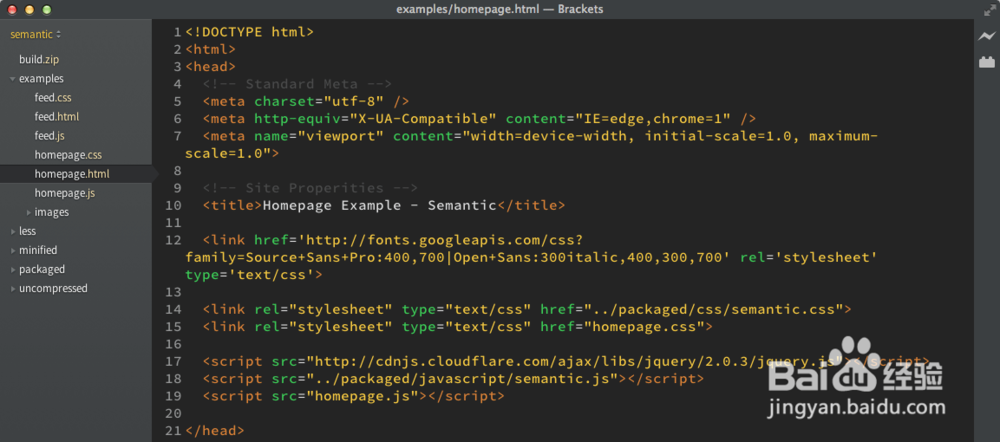Viewport: 1000px width, 442px height.
Task: Open build.zip in the file tree
Action: coord(39,59)
